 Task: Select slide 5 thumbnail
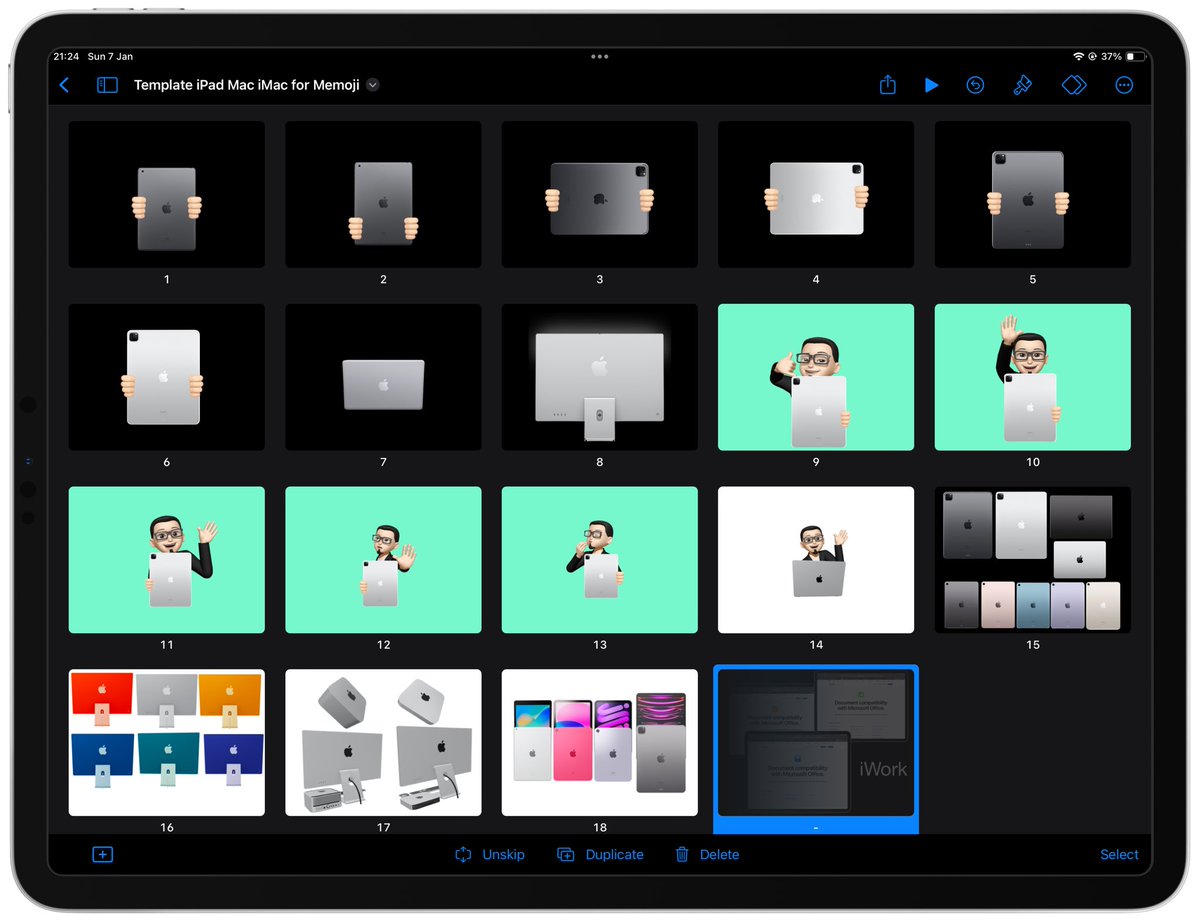click(1033, 195)
